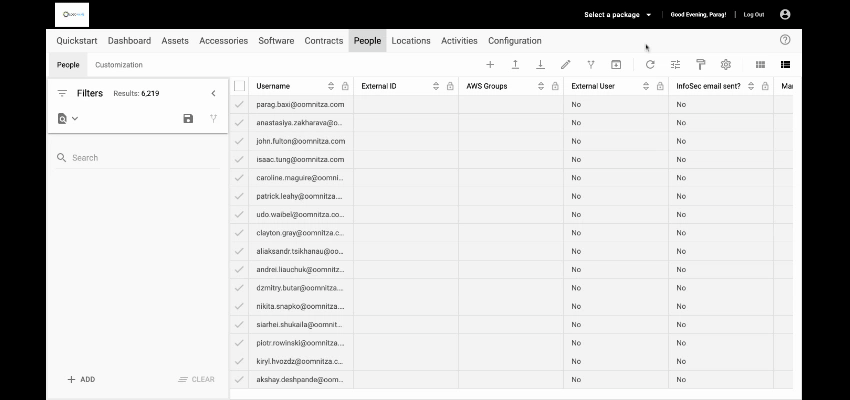Select the row for parag.baxi@oomnitza.com
Image resolution: width=850 pixels, height=400 pixels.
(x=239, y=104)
